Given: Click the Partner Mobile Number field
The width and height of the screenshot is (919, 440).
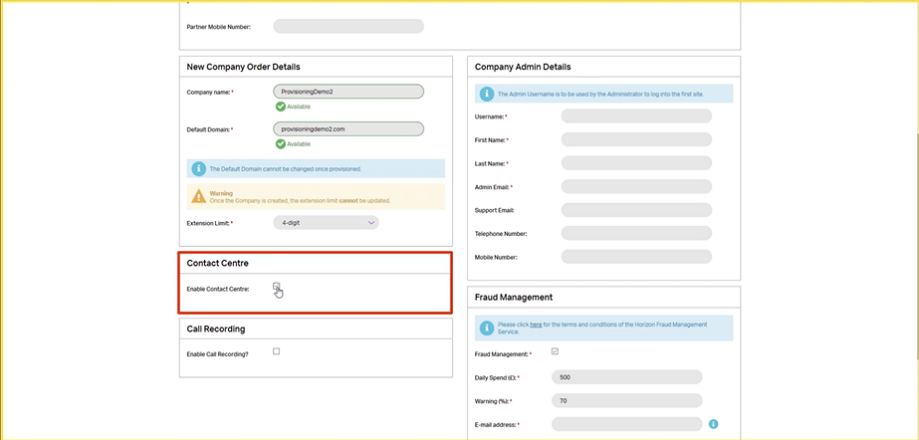Looking at the screenshot, I should point(348,26).
